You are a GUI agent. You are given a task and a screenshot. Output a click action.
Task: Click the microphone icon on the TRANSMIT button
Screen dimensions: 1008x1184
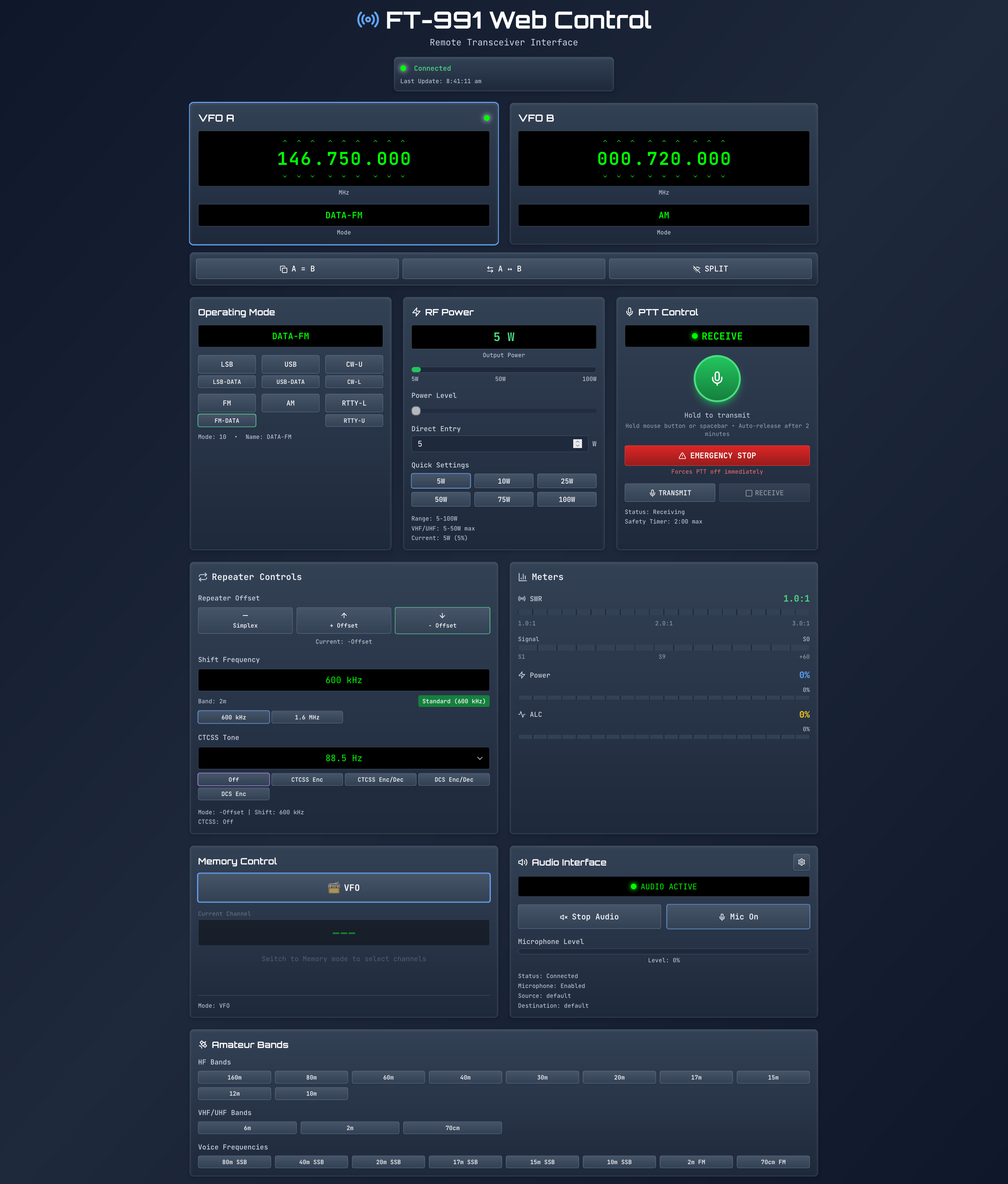tap(652, 493)
